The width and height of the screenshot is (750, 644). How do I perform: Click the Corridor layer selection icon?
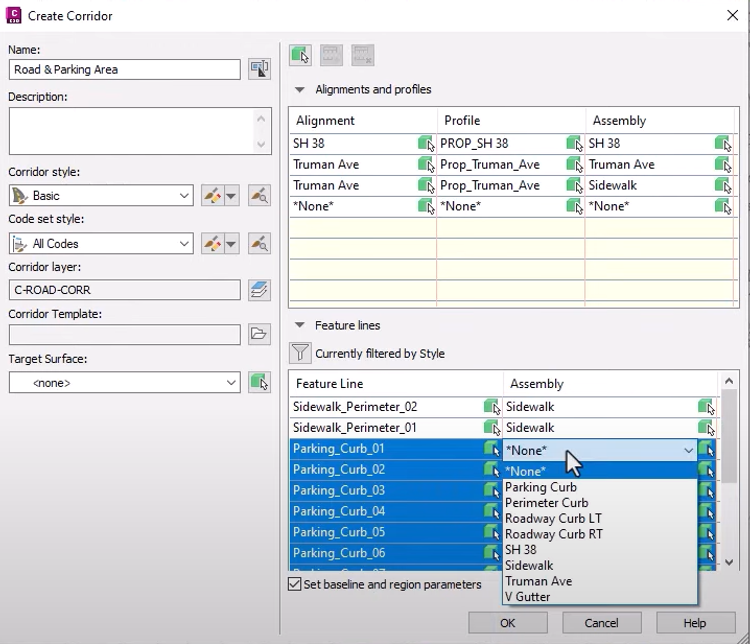[x=260, y=290]
